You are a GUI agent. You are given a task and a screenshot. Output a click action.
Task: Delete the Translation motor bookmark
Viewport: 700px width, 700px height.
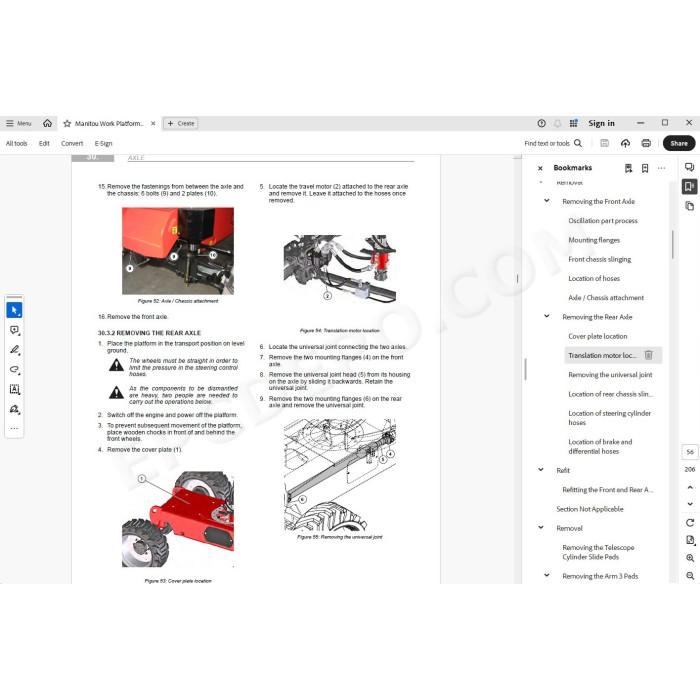649,355
